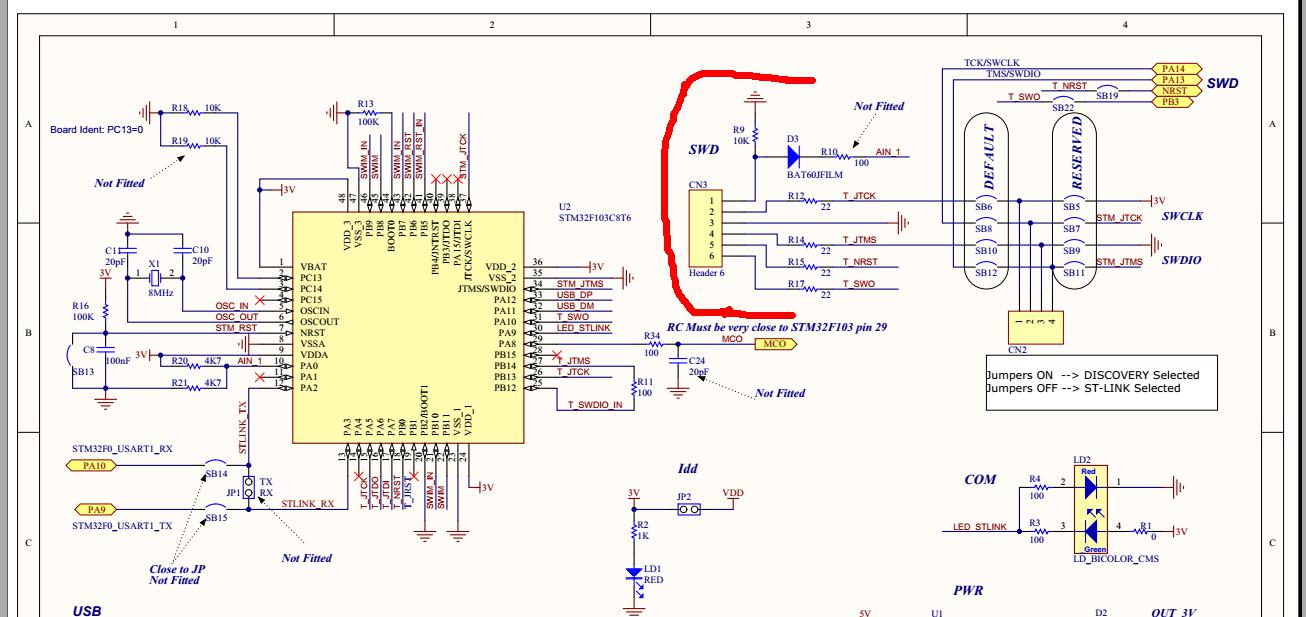Viewport: 1306px width, 617px height.
Task: Select the JP1 TX/RX jumper
Action: coord(249,487)
